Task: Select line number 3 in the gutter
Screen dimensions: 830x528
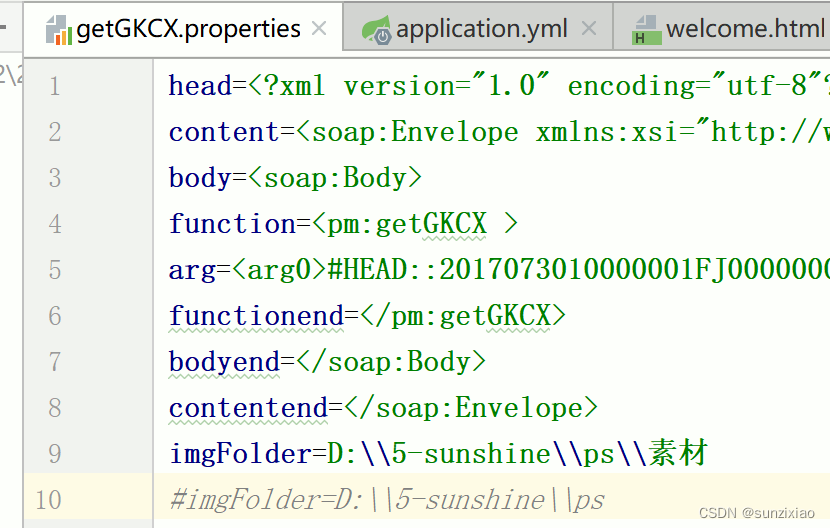Action: [55, 178]
